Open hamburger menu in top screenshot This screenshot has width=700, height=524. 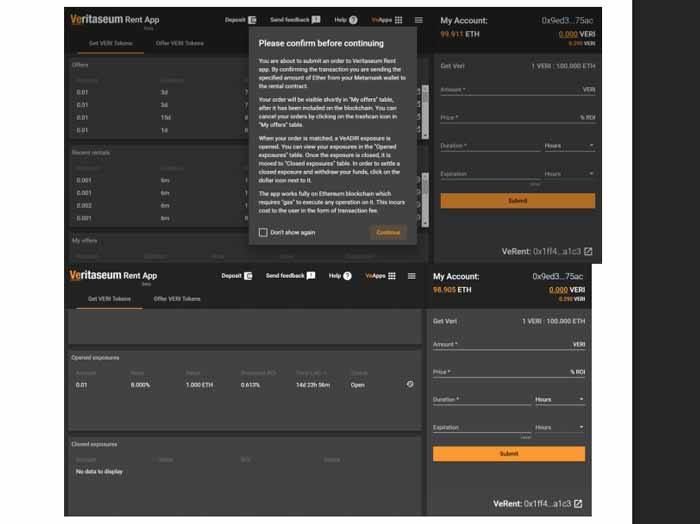point(418,20)
